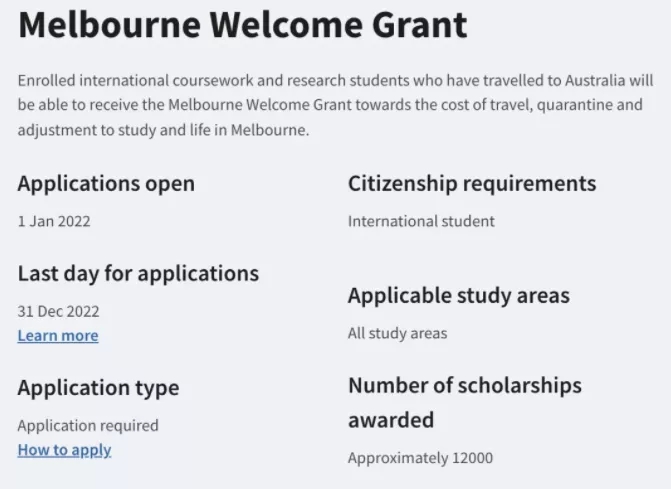Click 'Enrolled international coursework' opening text

coord(135,80)
